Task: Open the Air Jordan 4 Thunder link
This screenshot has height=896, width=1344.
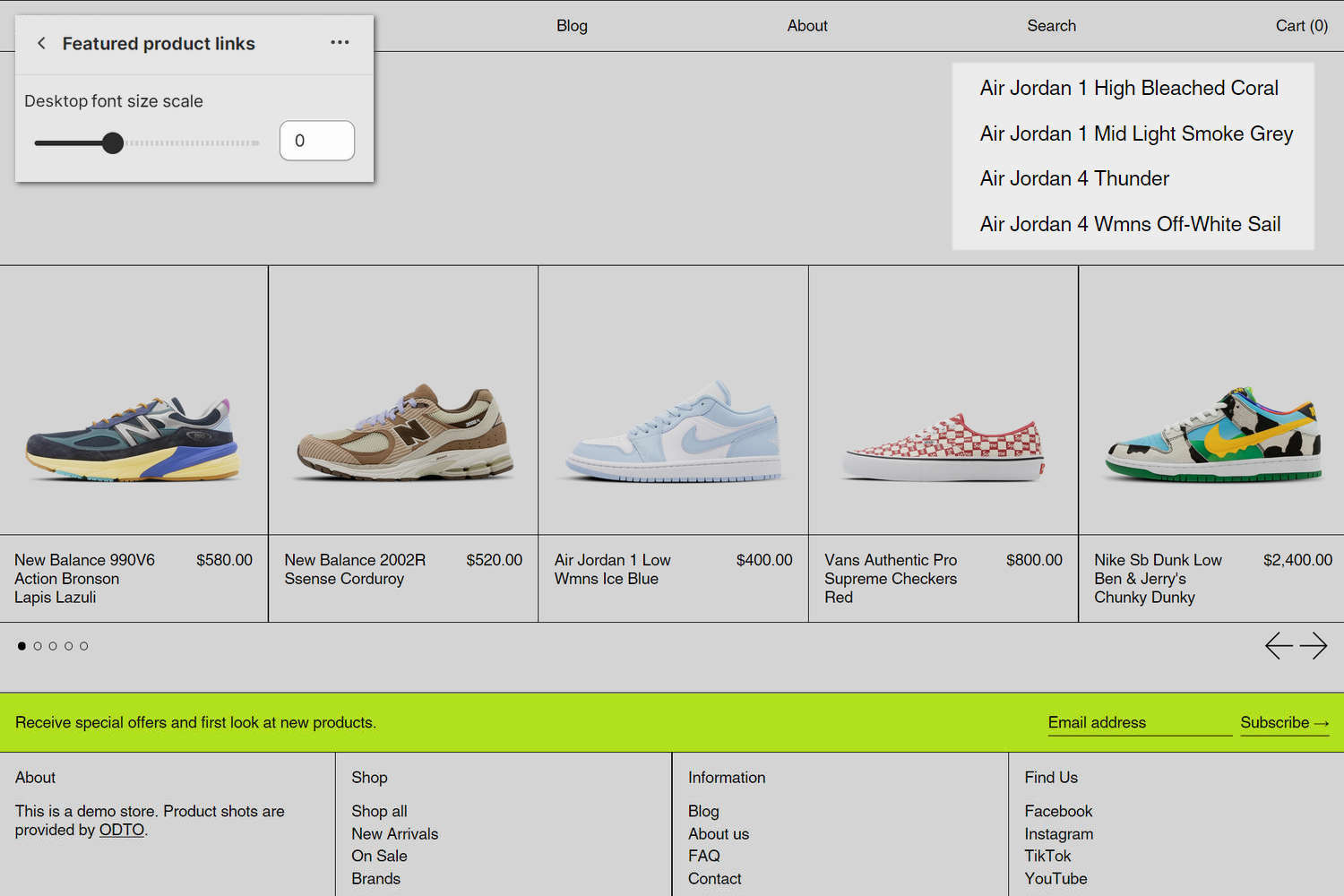Action: [x=1073, y=178]
